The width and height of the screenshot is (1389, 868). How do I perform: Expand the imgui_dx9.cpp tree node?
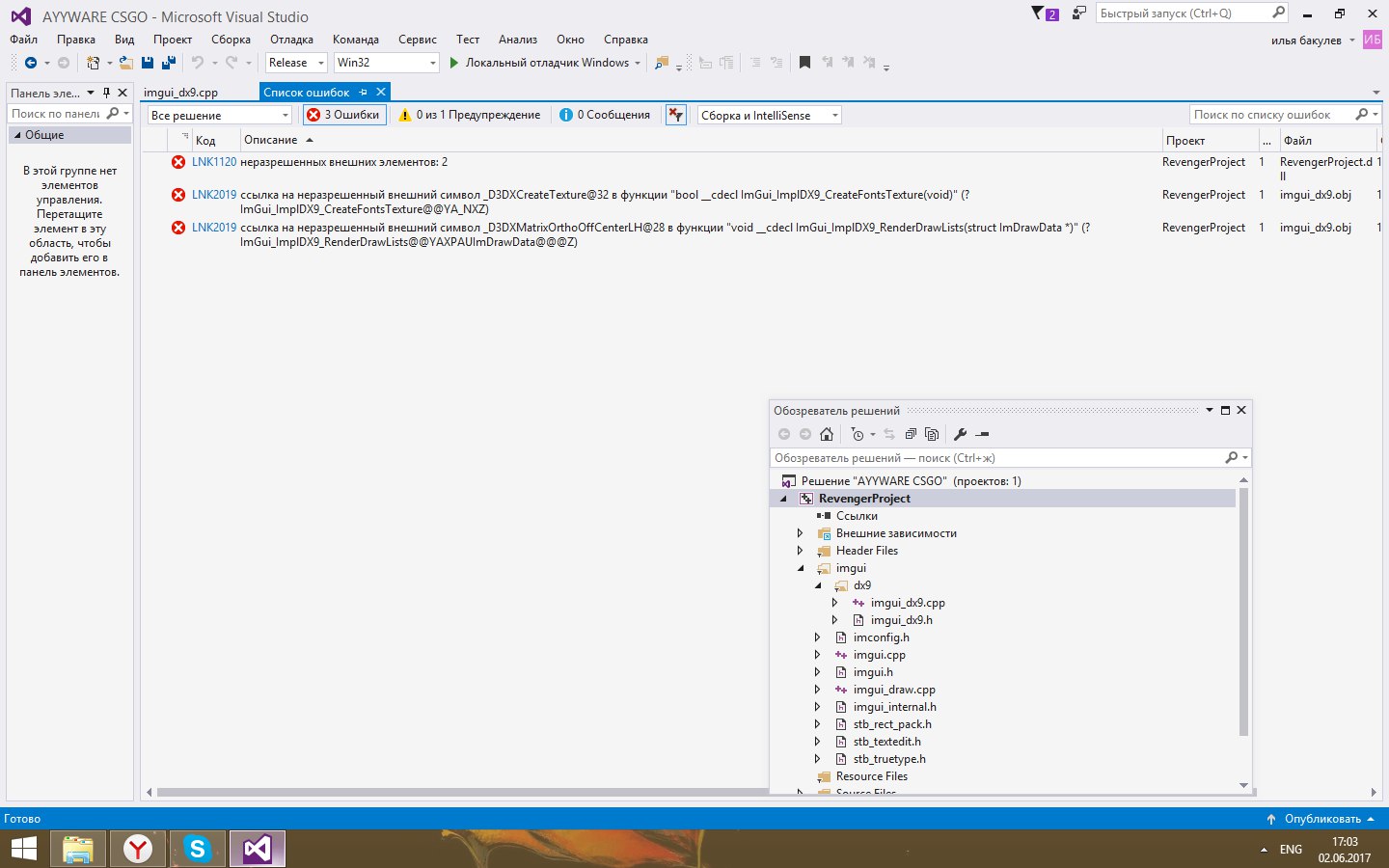835,603
